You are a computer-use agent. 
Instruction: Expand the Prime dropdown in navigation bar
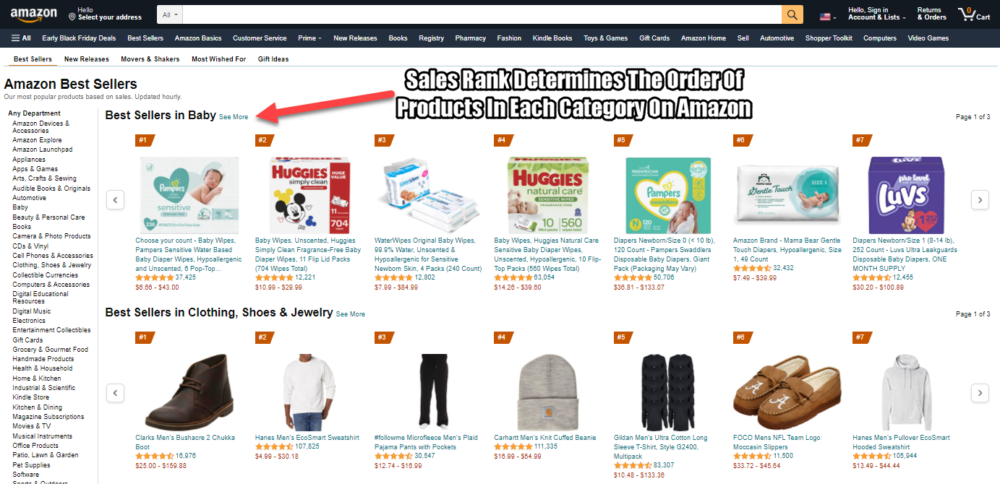(309, 38)
